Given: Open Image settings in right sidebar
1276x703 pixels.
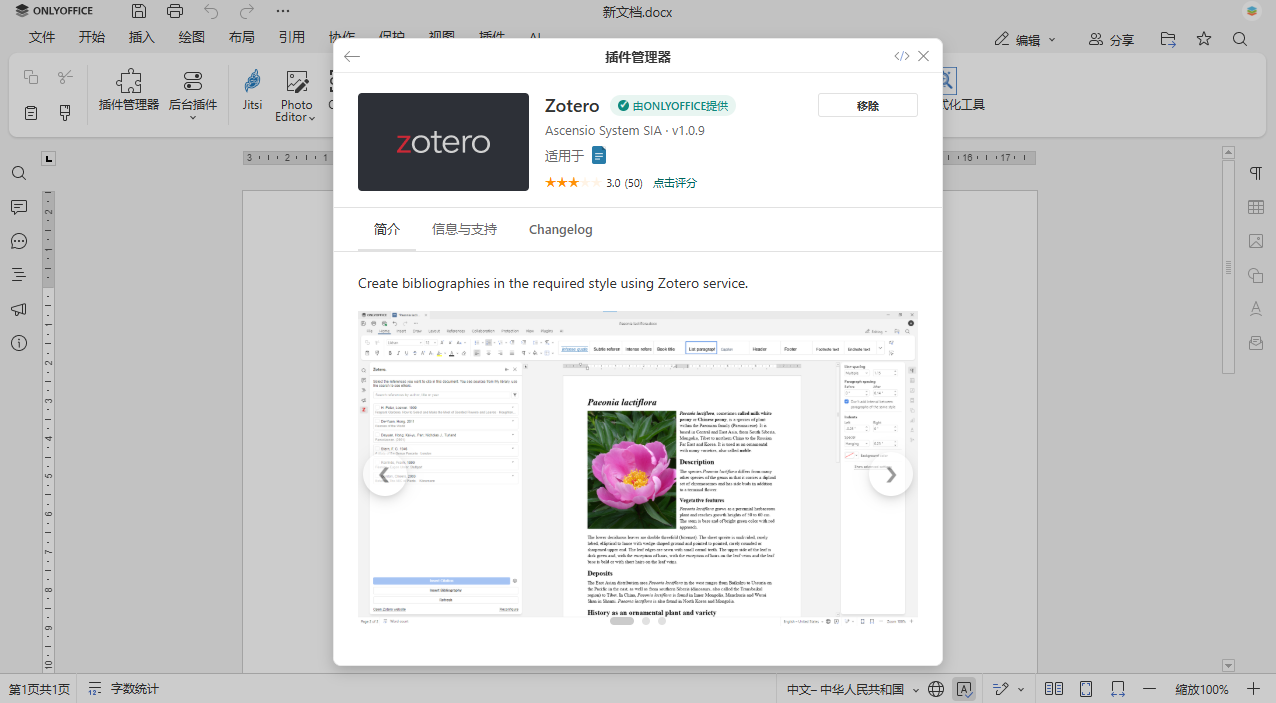Looking at the screenshot, I should pyautogui.click(x=1256, y=241).
